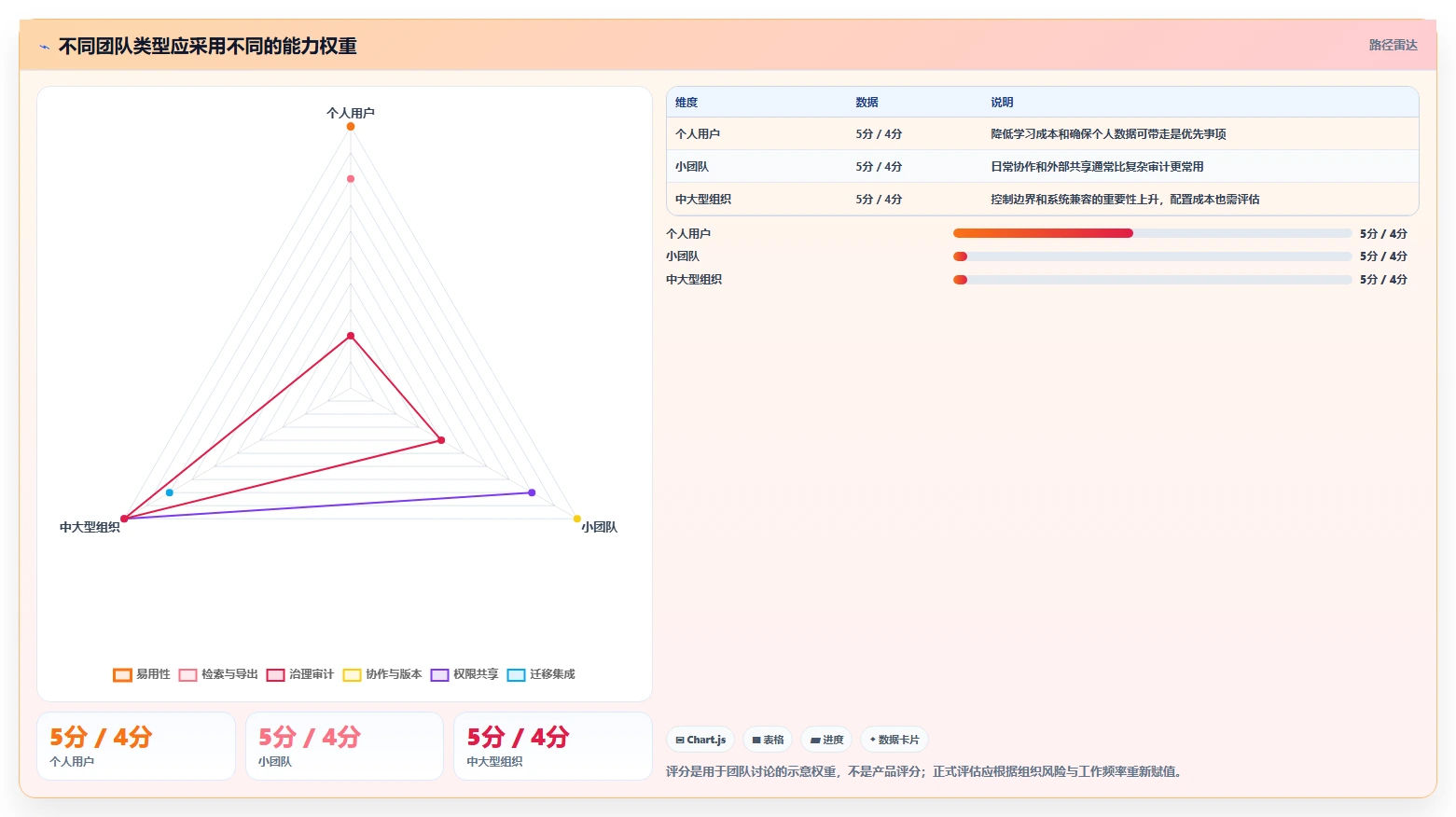Click the icon beside the page title
1456x817 pixels.
[44, 47]
